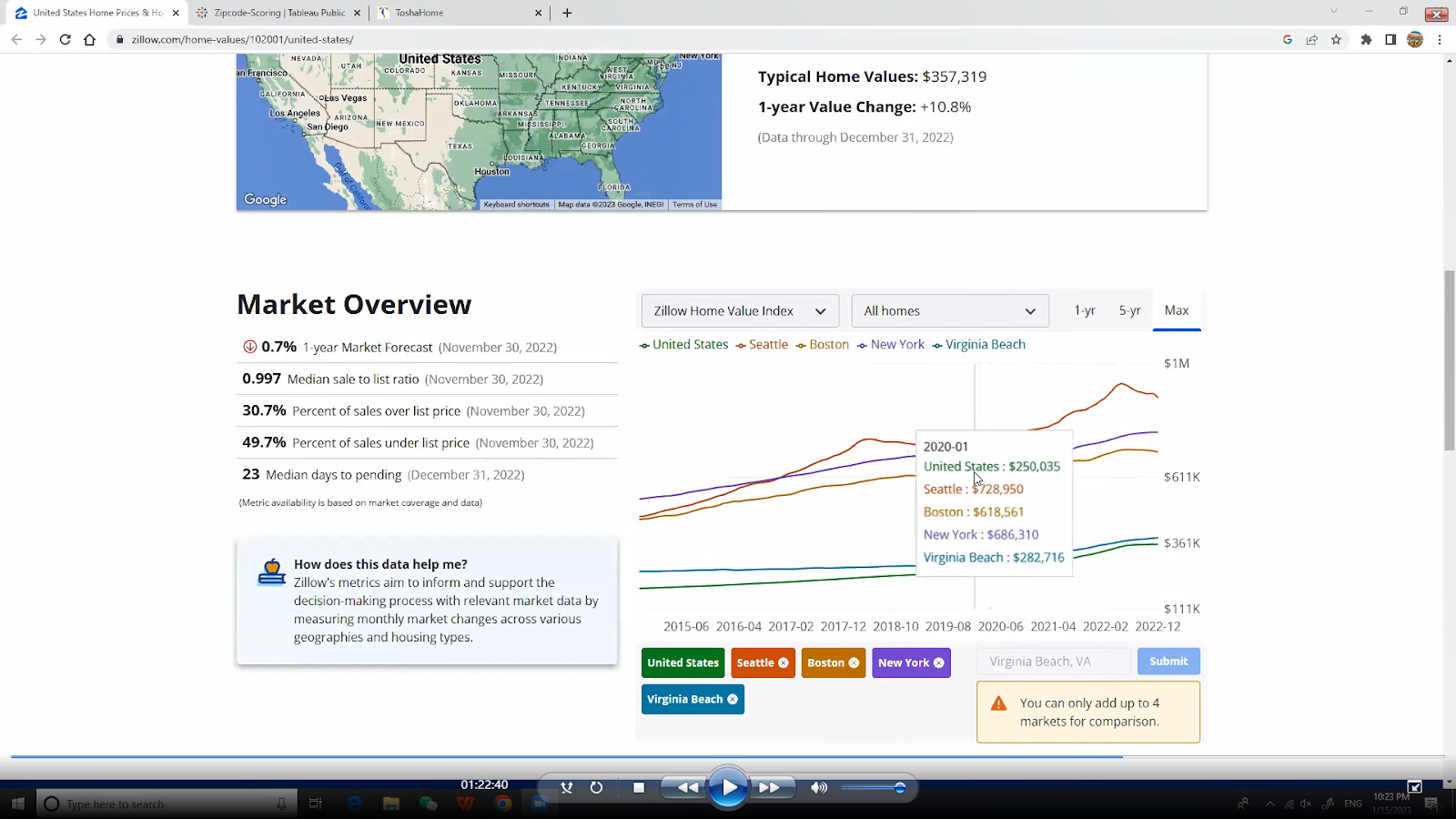Click the book icon in help card
This screenshot has width=1456, height=819.
(271, 571)
